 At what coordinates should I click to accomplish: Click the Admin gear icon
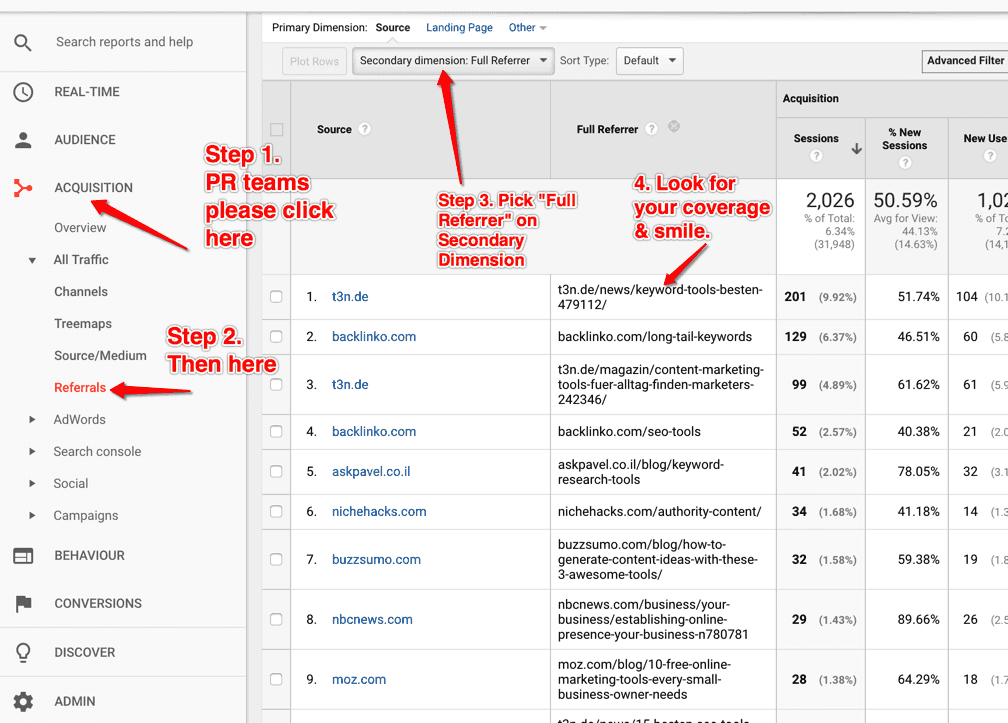tap(23, 701)
